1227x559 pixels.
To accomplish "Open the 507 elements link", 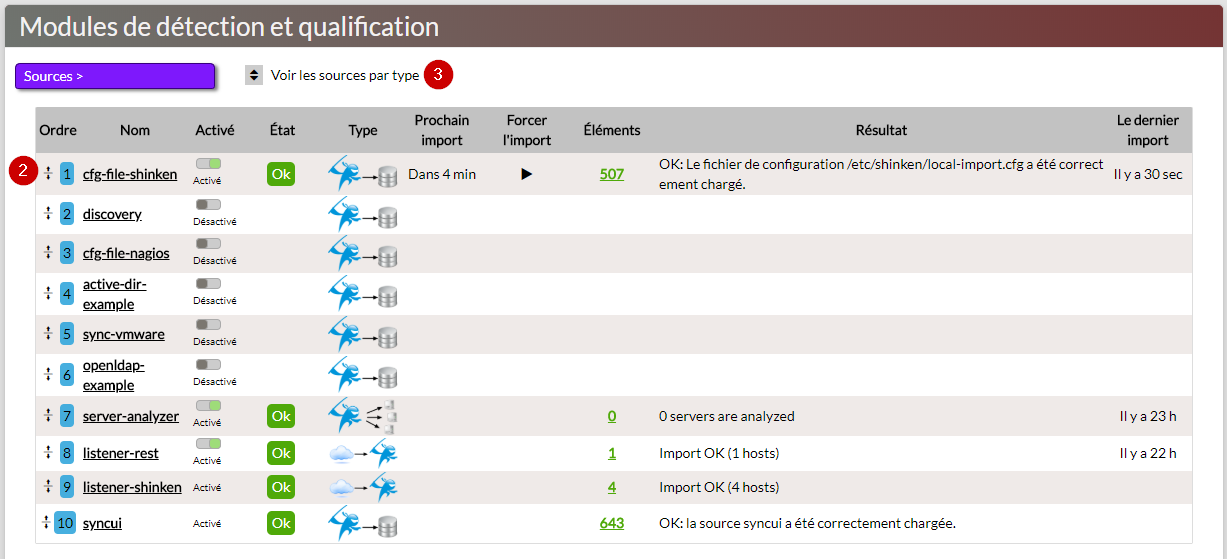I will [x=611, y=174].
